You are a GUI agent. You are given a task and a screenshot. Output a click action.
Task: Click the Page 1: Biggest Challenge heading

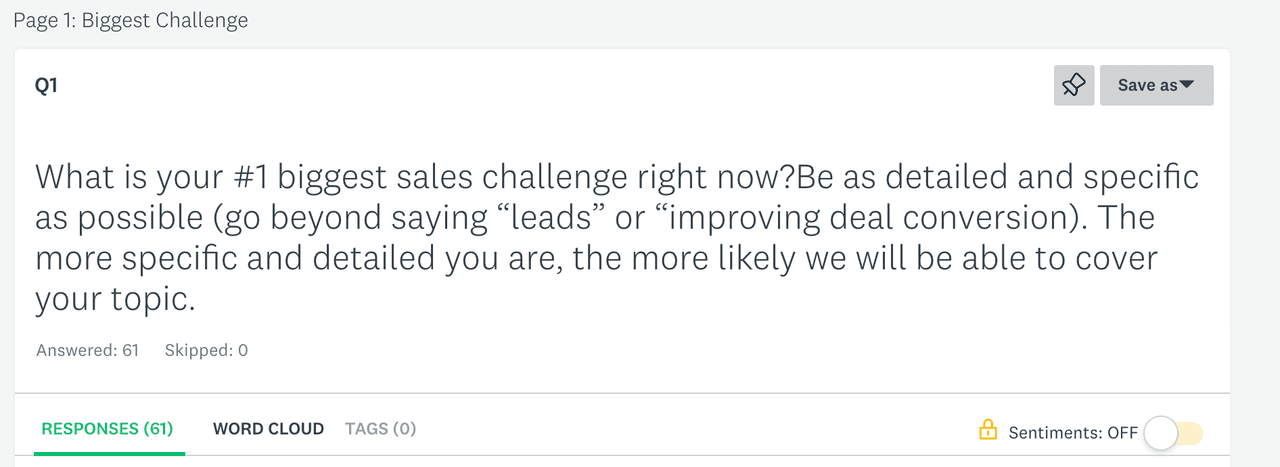click(x=130, y=20)
